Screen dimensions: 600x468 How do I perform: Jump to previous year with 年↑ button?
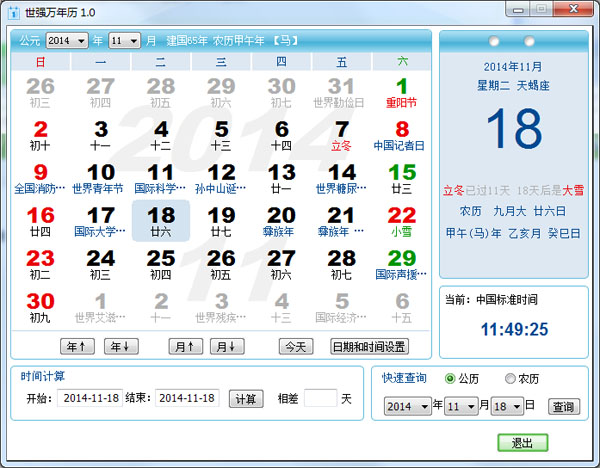pyautogui.click(x=77, y=347)
